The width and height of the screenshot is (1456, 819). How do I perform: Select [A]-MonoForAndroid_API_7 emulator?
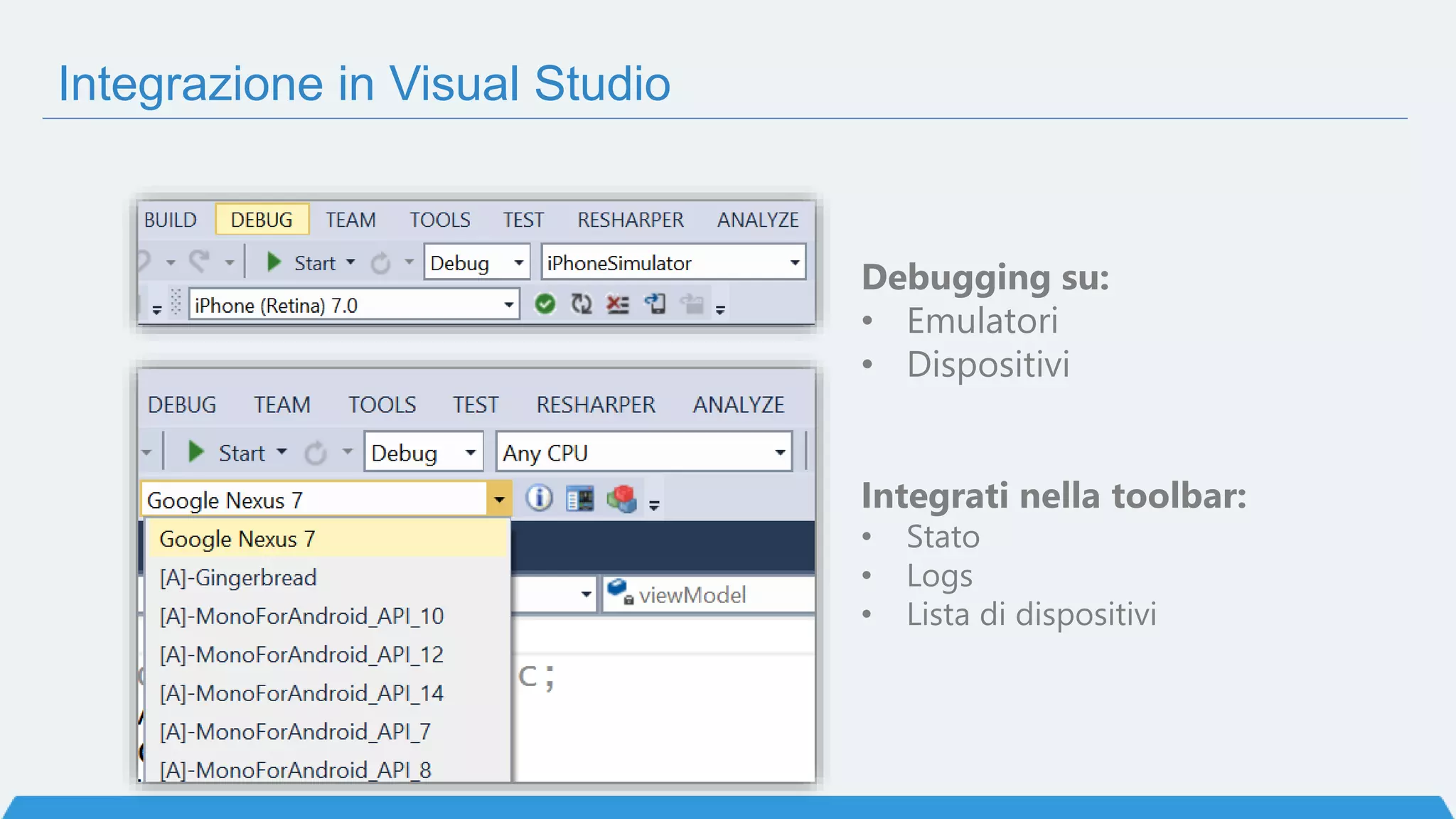click(x=328, y=731)
